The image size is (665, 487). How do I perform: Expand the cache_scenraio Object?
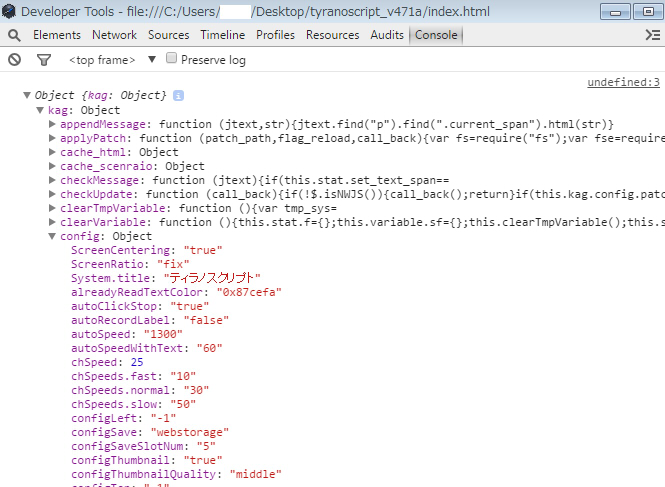coord(52,166)
